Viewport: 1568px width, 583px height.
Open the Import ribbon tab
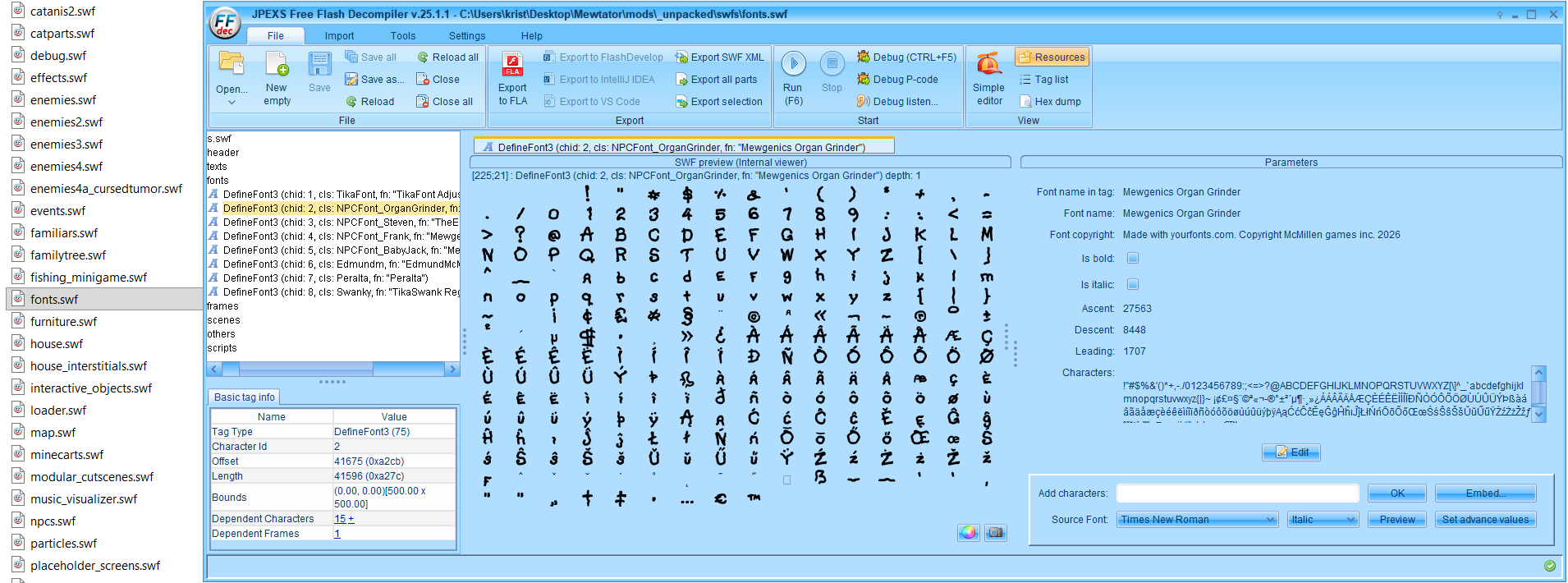point(339,36)
